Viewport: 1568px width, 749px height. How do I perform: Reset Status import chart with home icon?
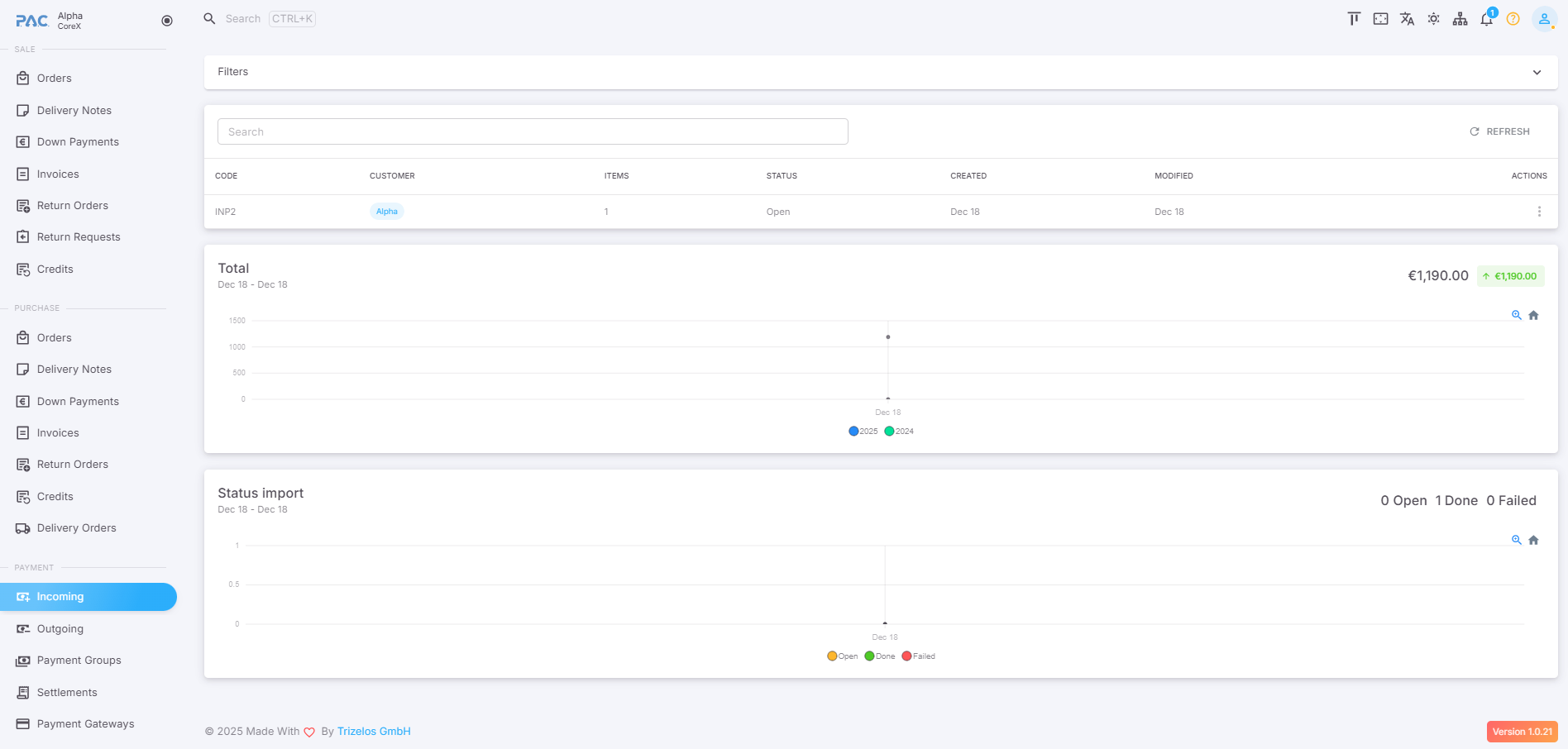click(1533, 540)
